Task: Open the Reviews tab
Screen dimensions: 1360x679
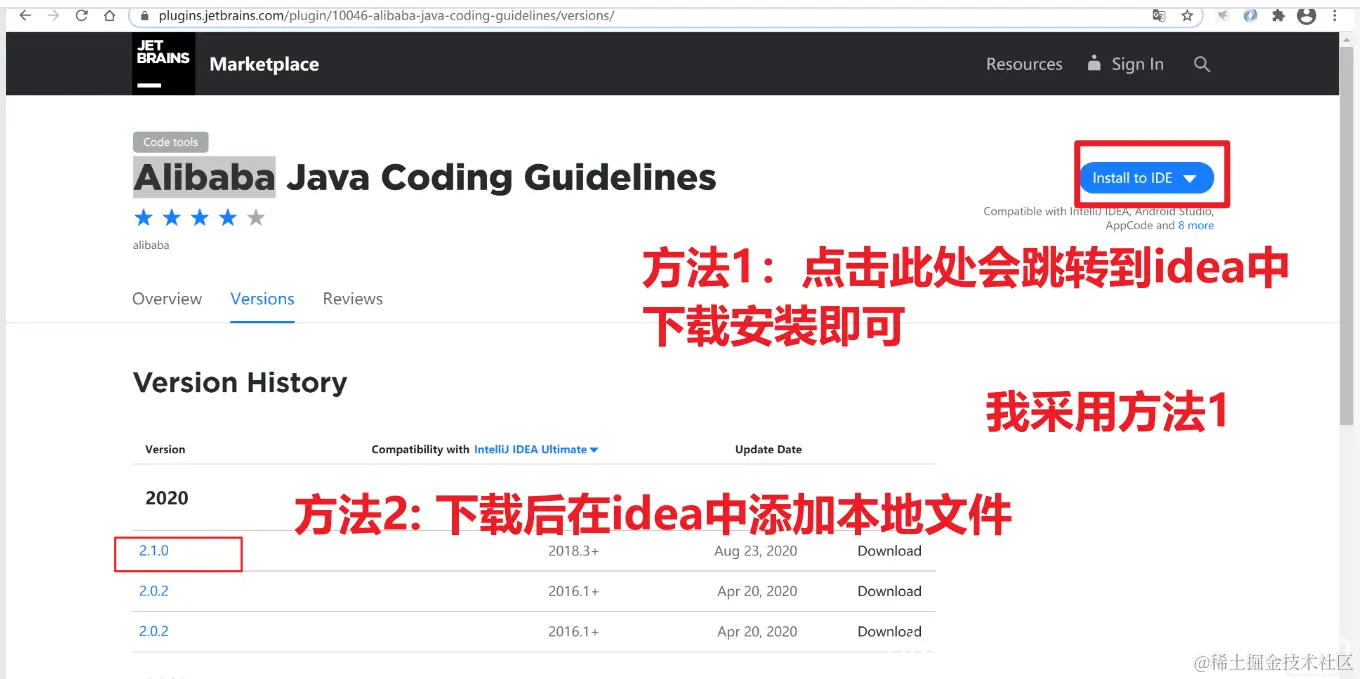Action: (x=353, y=299)
